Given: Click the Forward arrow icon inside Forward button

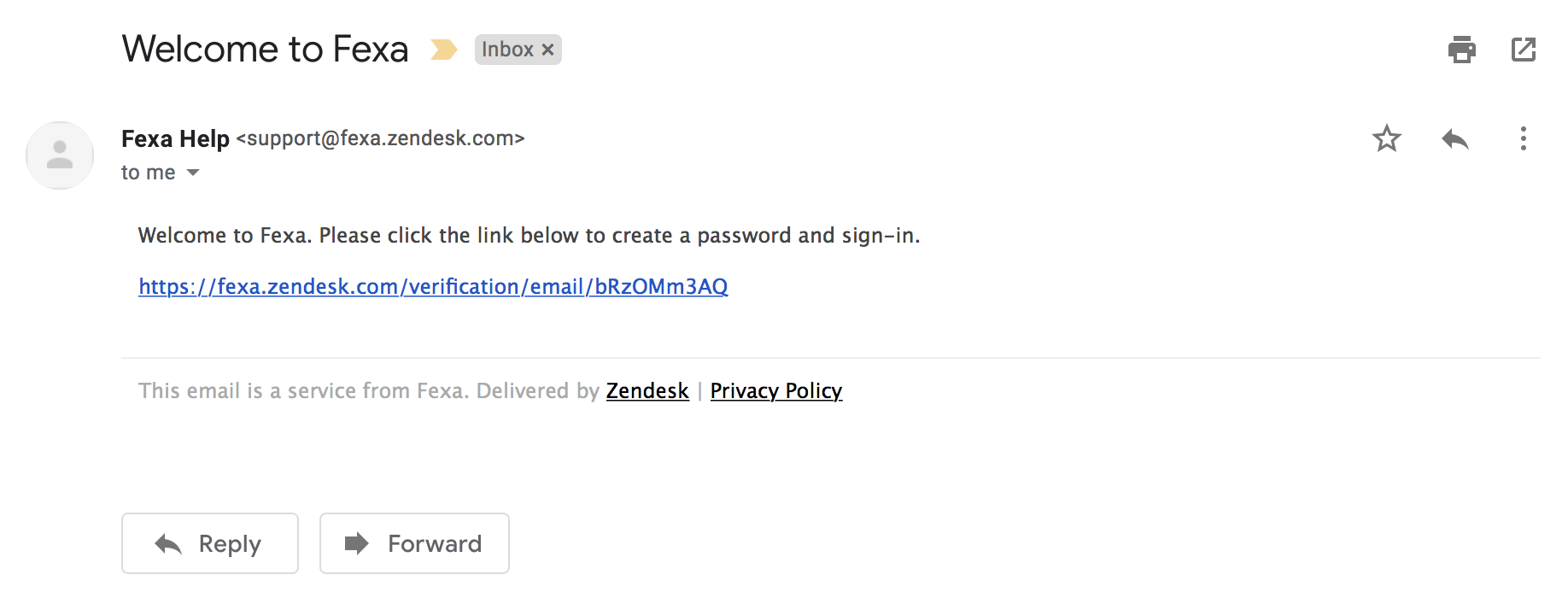Looking at the screenshot, I should tap(356, 543).
